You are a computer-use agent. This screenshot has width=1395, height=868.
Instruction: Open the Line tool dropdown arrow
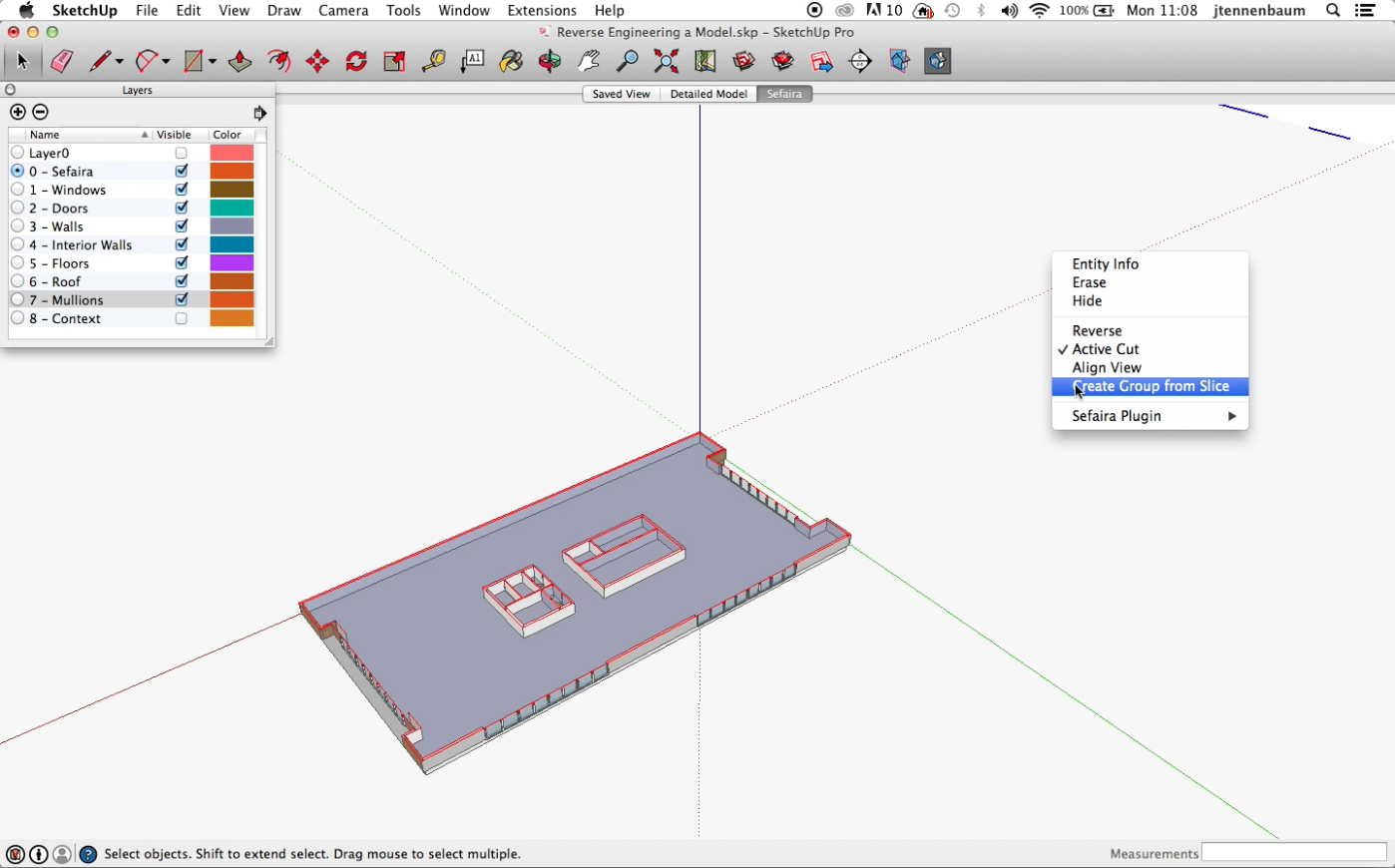120,62
